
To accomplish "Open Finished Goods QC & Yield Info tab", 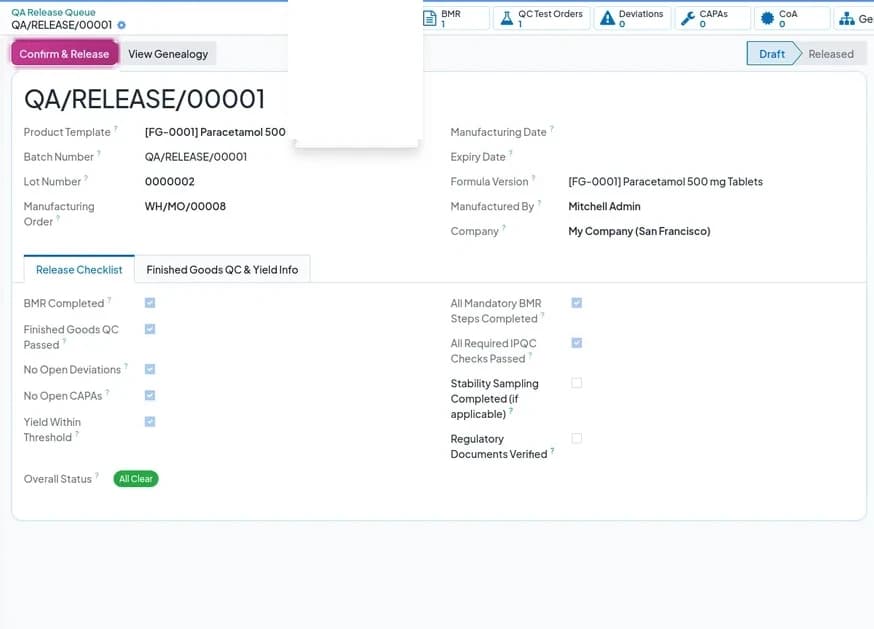I will coord(222,269).
